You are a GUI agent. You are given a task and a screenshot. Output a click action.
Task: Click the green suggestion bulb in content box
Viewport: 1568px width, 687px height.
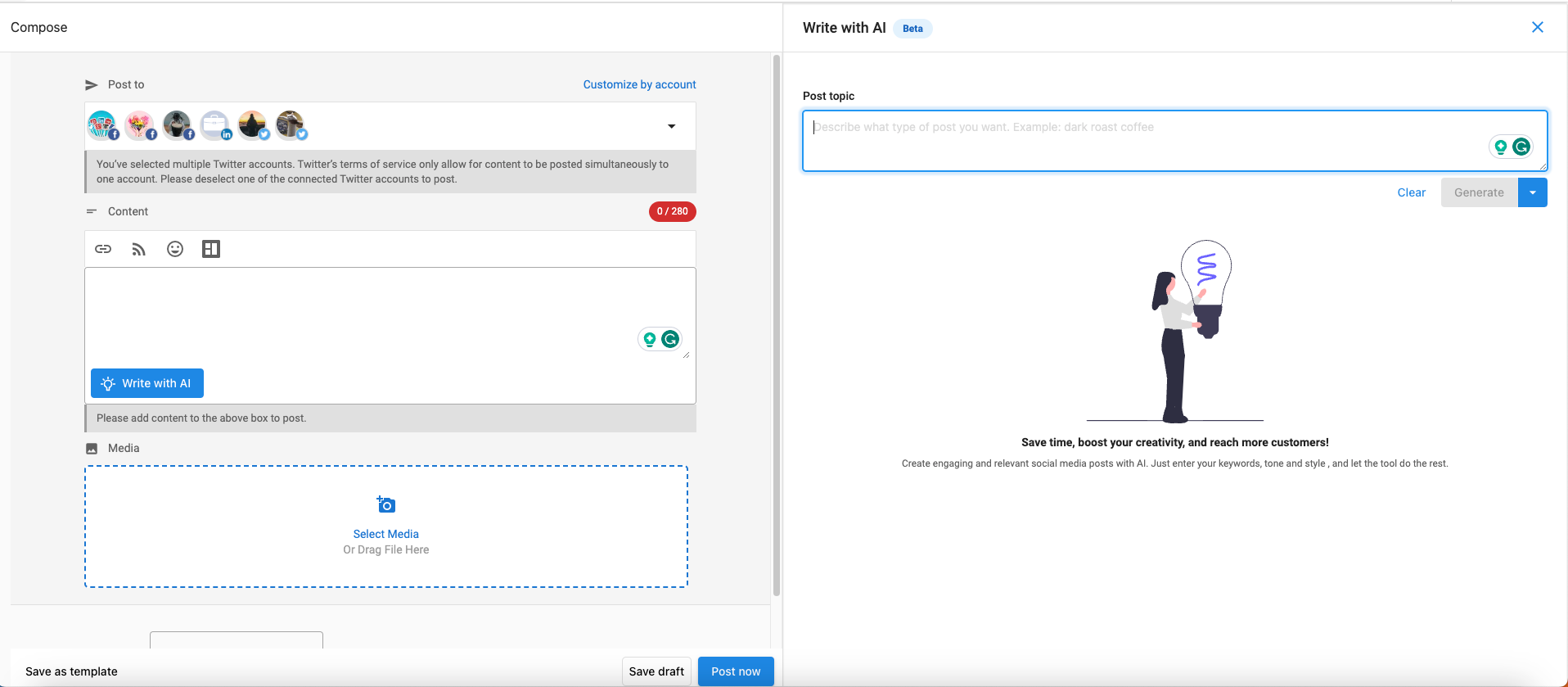650,339
